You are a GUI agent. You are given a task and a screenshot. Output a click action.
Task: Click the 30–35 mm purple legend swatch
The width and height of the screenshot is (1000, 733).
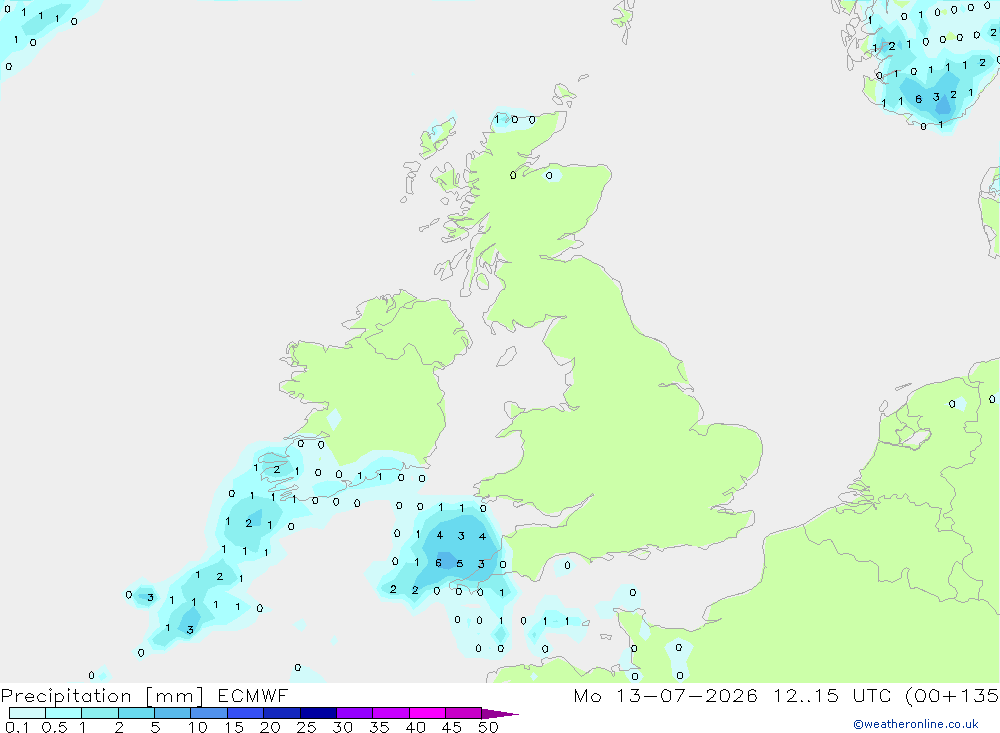point(355,713)
